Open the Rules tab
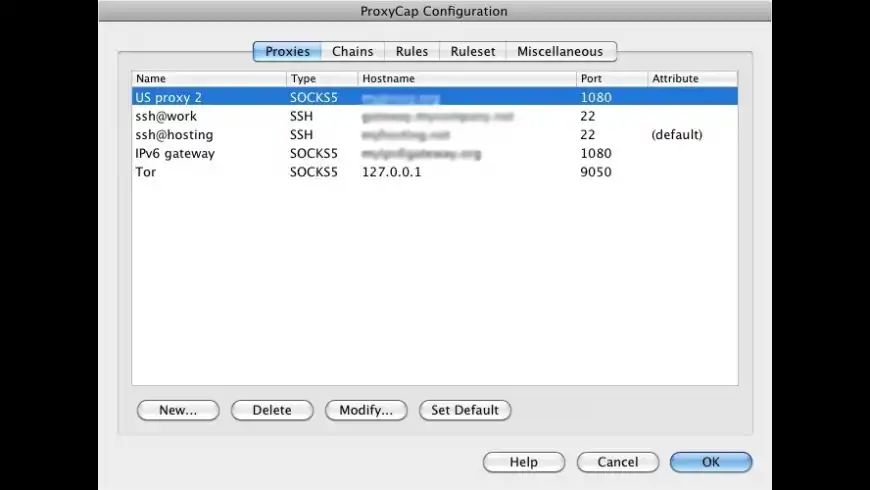 click(412, 51)
